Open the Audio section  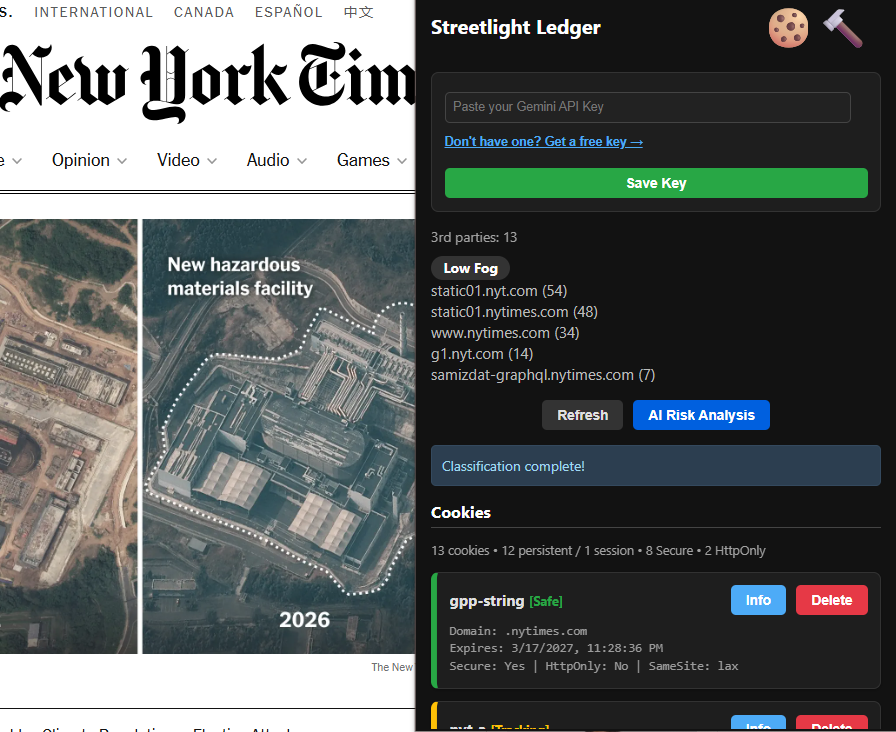coord(268,160)
